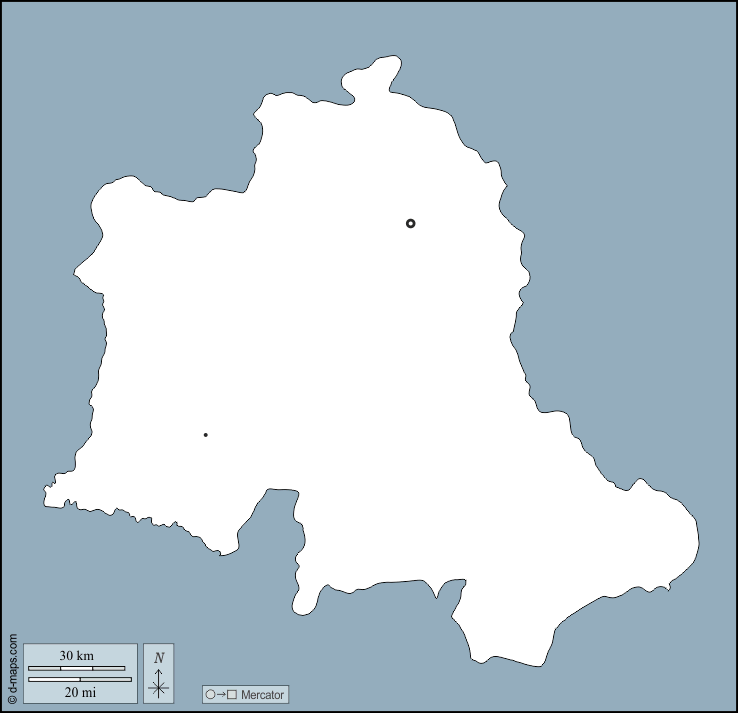Click the small black town dot
This screenshot has height=713, width=738.
[205, 435]
